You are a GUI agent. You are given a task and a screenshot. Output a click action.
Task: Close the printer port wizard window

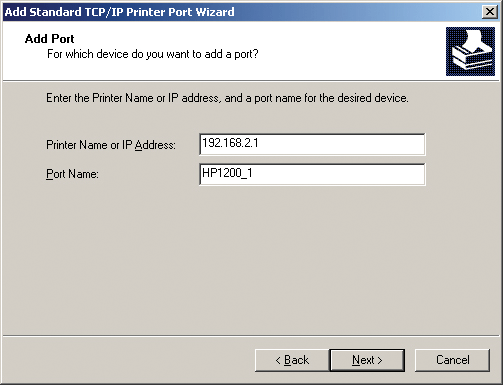(x=490, y=12)
